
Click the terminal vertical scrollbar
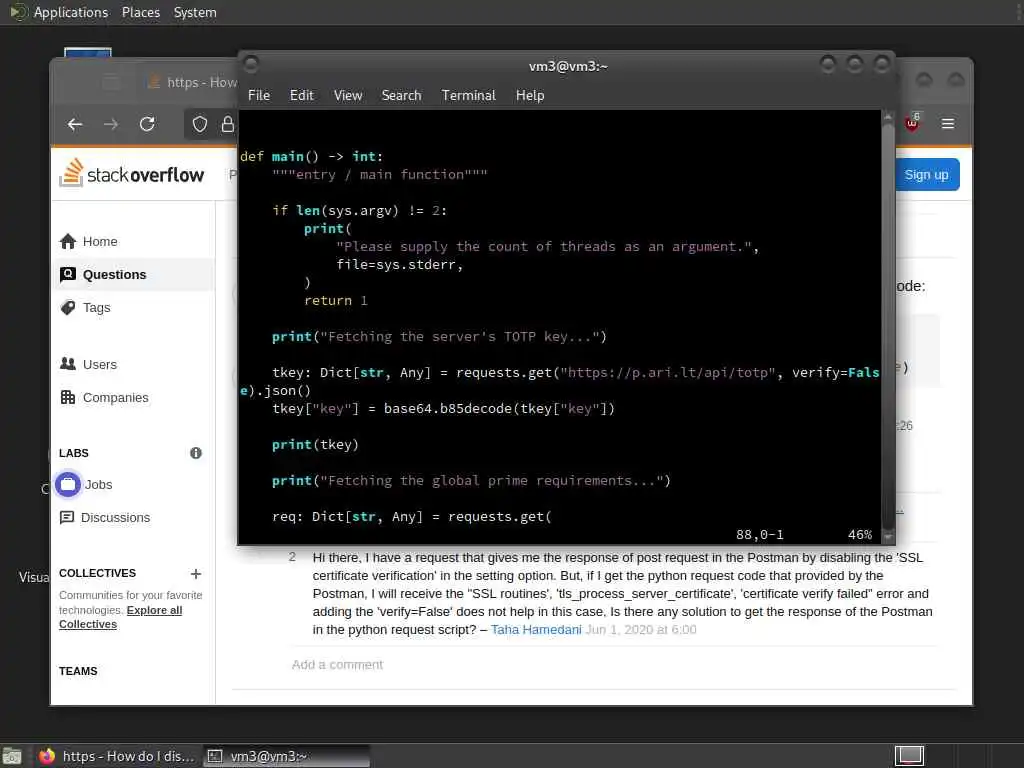click(888, 327)
